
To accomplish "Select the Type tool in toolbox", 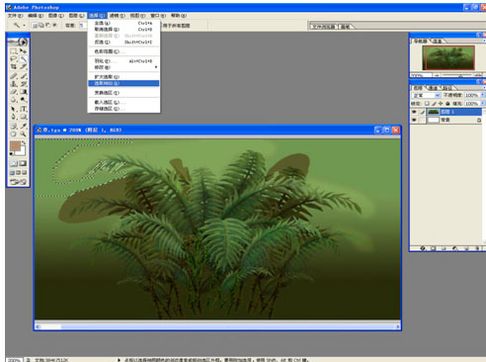I will point(23,109).
